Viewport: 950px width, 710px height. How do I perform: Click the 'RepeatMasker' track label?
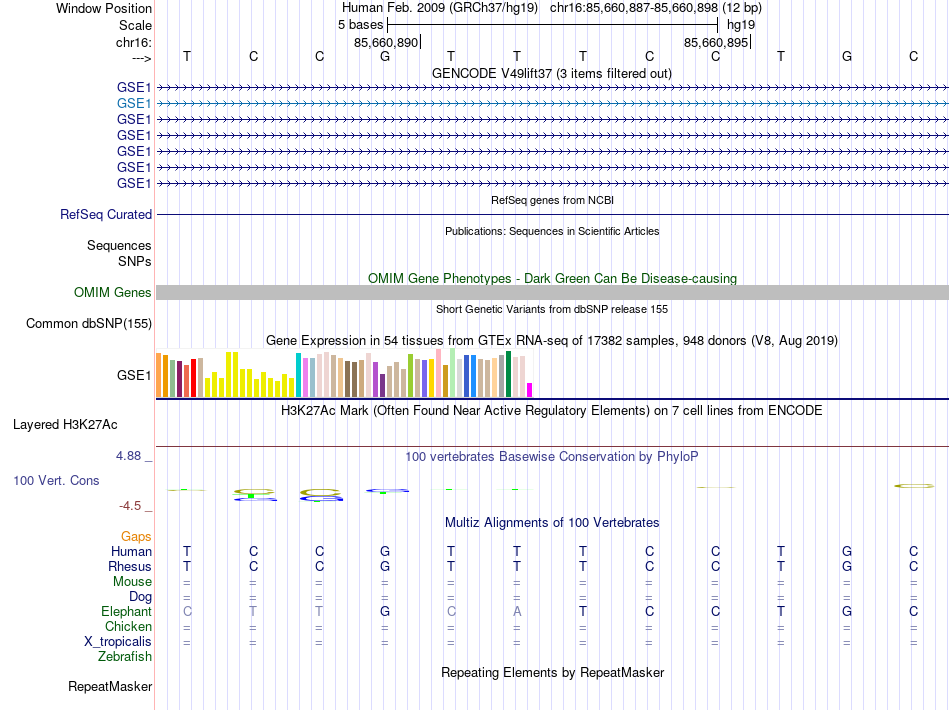[110, 686]
